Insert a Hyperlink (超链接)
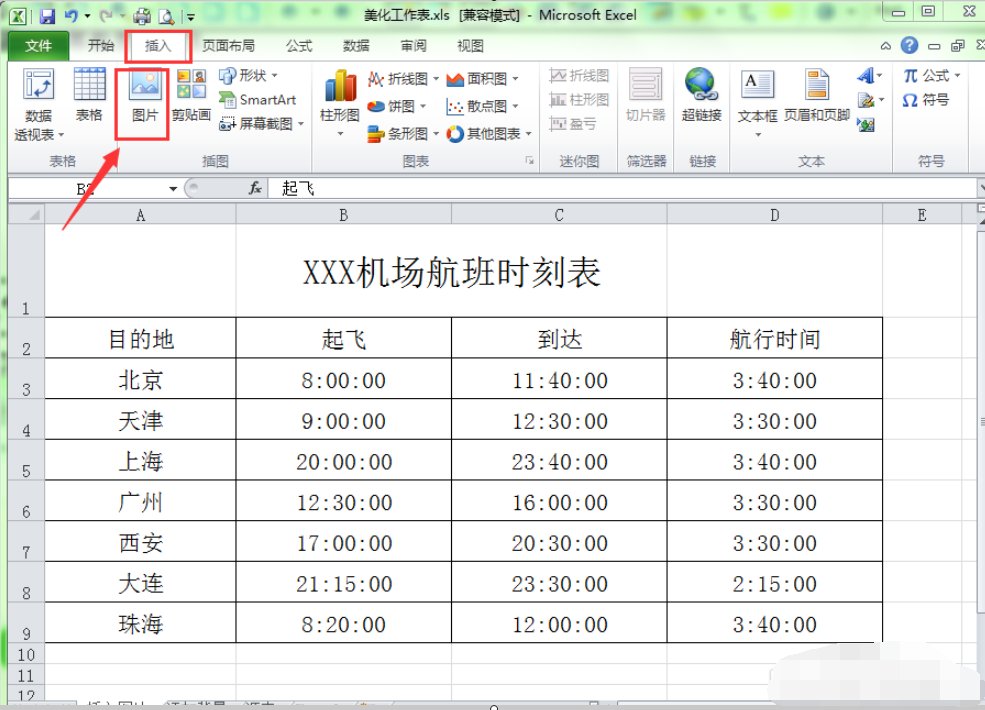985x710 pixels. (x=702, y=97)
